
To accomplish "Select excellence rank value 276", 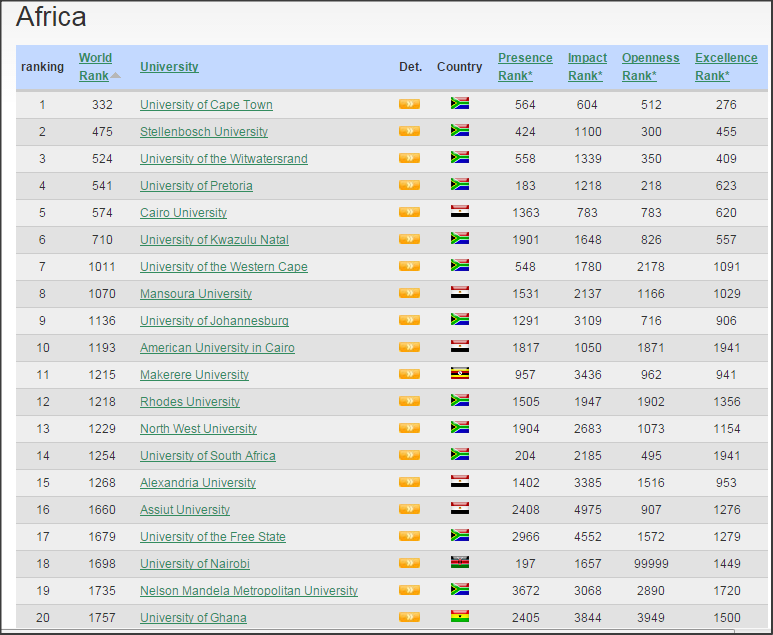I will click(x=726, y=105).
